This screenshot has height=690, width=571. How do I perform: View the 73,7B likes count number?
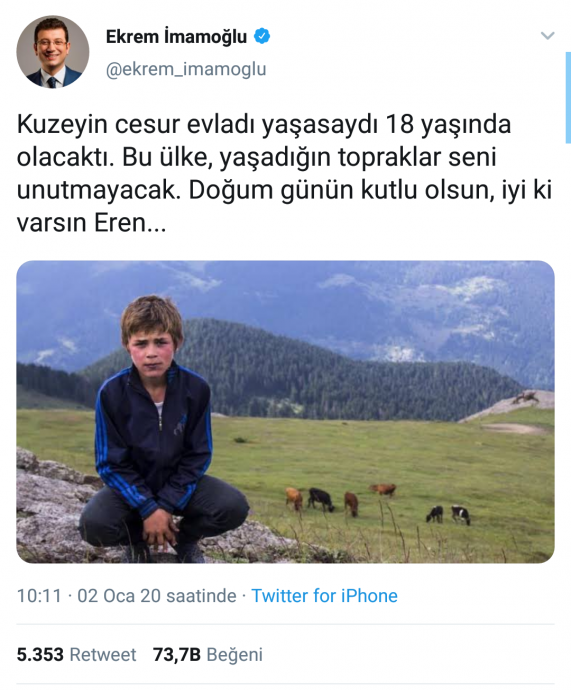pyautogui.click(x=177, y=654)
